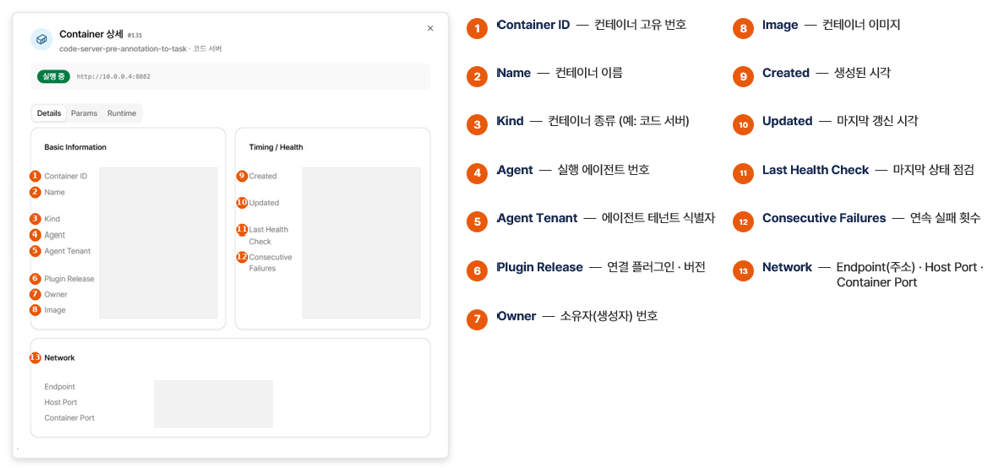Click marker 1 next to Container ID
The image size is (992, 468).
pyautogui.click(x=35, y=176)
